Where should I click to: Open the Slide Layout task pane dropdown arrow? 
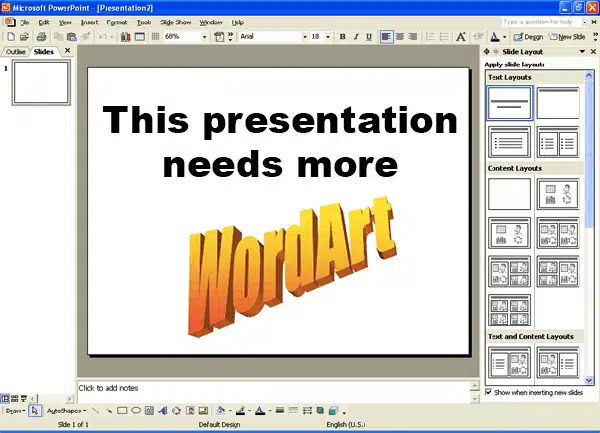582,52
